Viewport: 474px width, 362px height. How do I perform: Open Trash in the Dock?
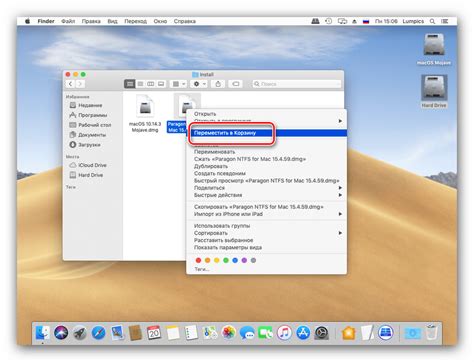431,332
